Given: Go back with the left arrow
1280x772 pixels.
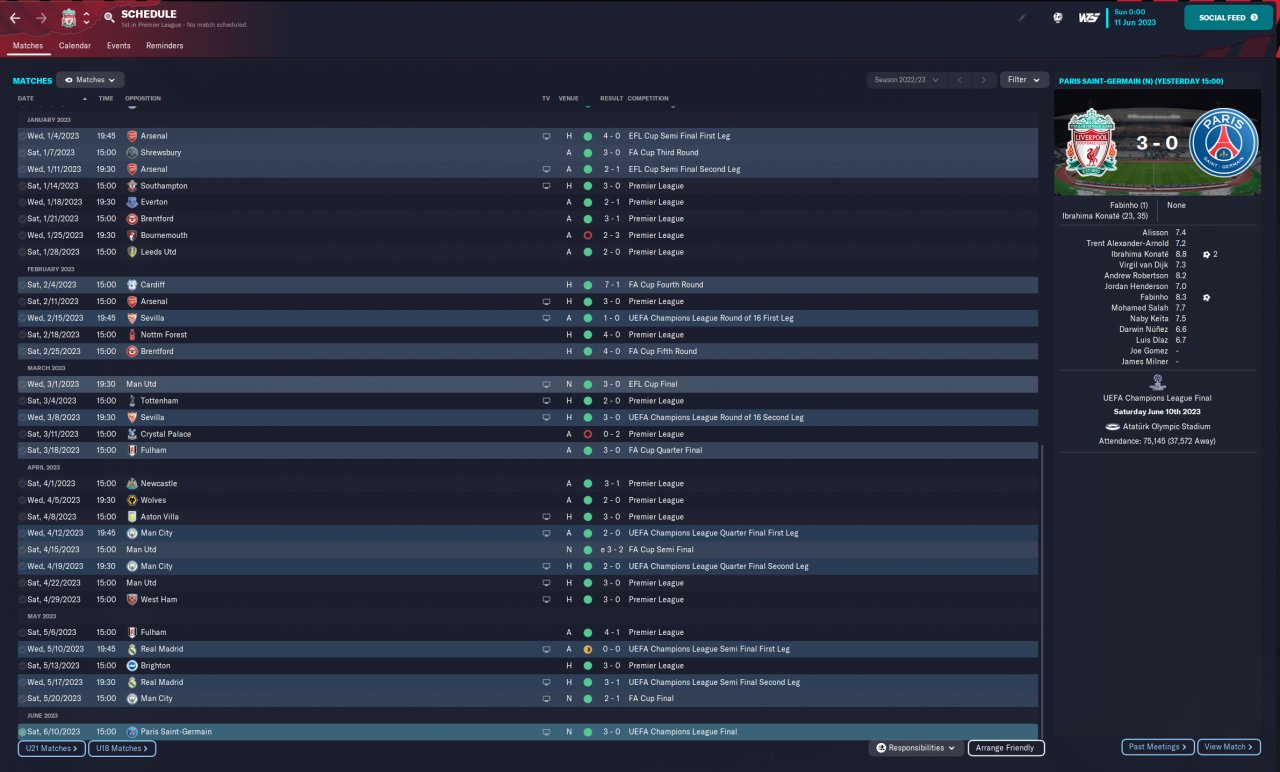Looking at the screenshot, I should 15,18.
